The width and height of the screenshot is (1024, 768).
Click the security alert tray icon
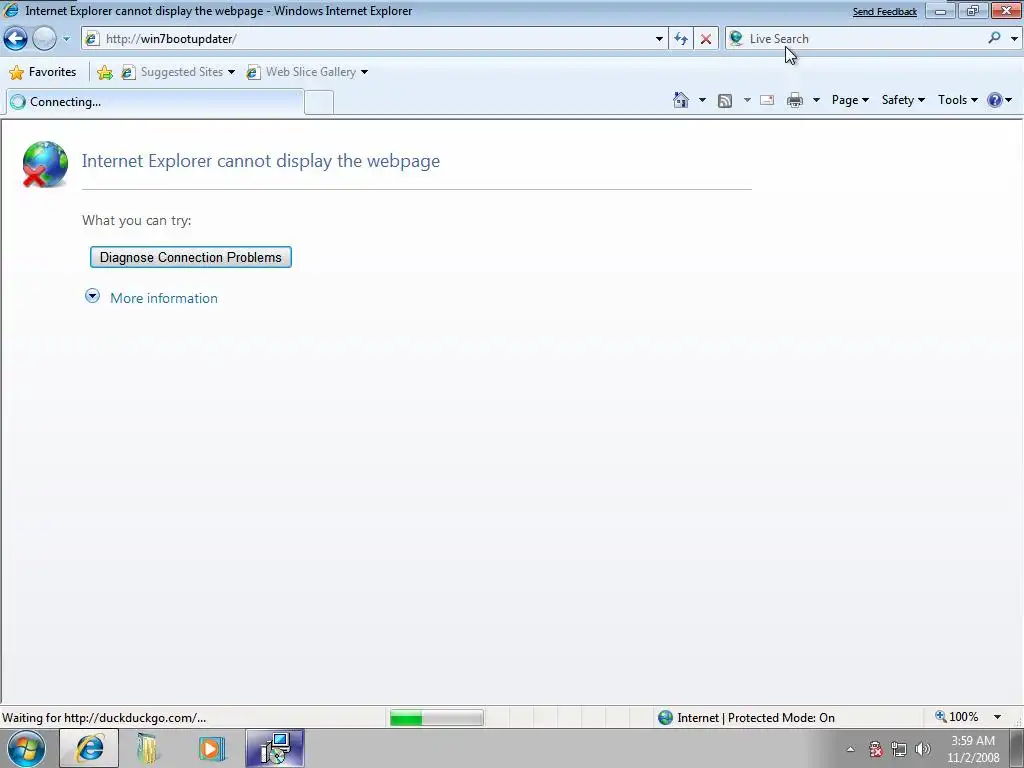(876, 749)
